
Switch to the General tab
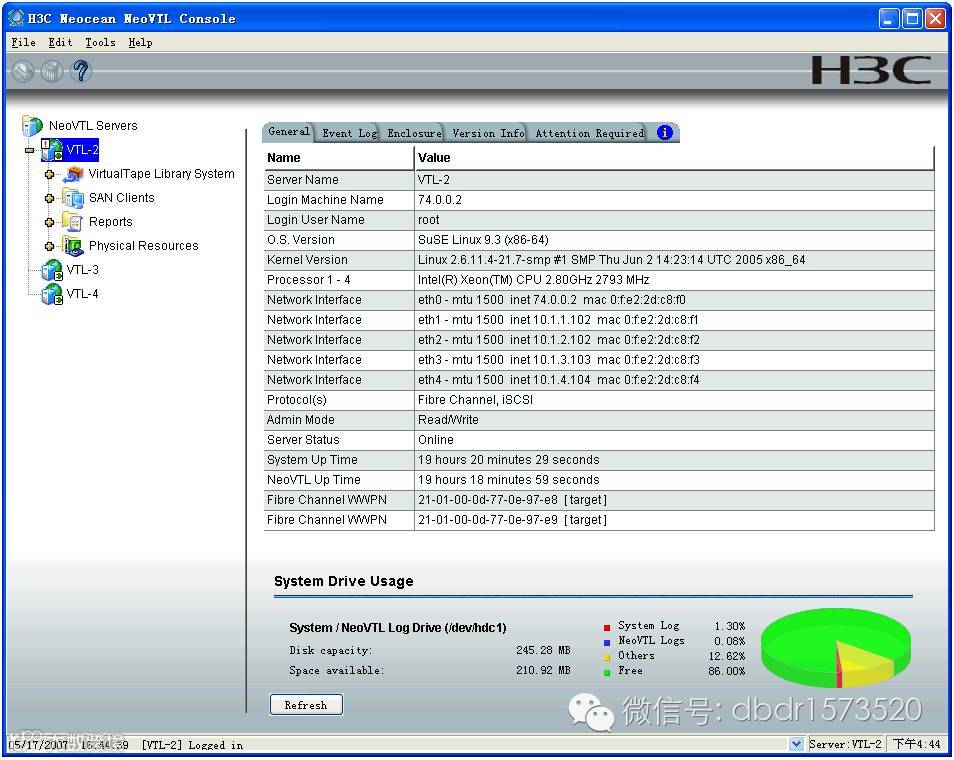pyautogui.click(x=288, y=131)
